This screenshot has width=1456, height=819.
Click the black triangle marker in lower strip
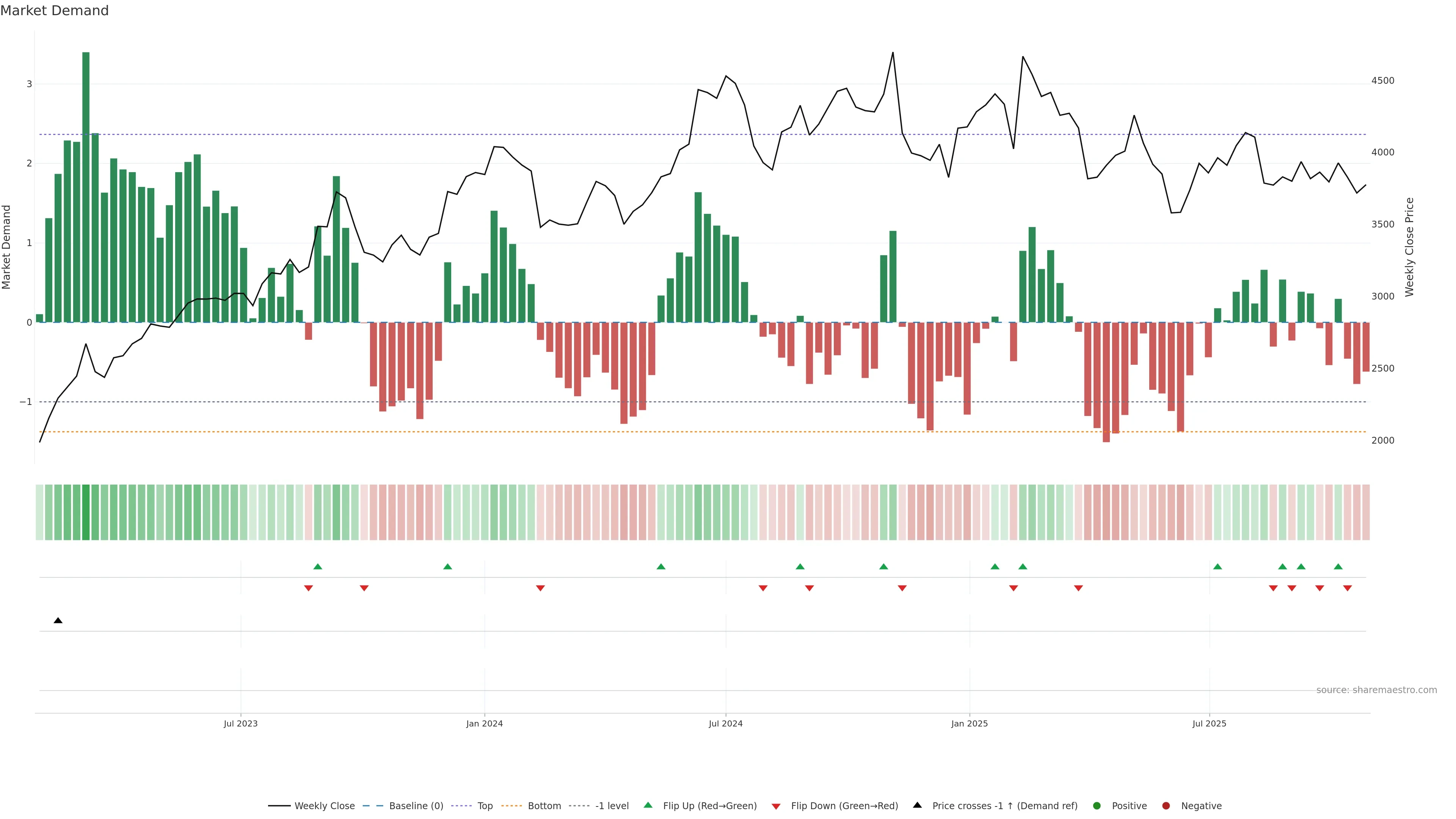coord(58,621)
